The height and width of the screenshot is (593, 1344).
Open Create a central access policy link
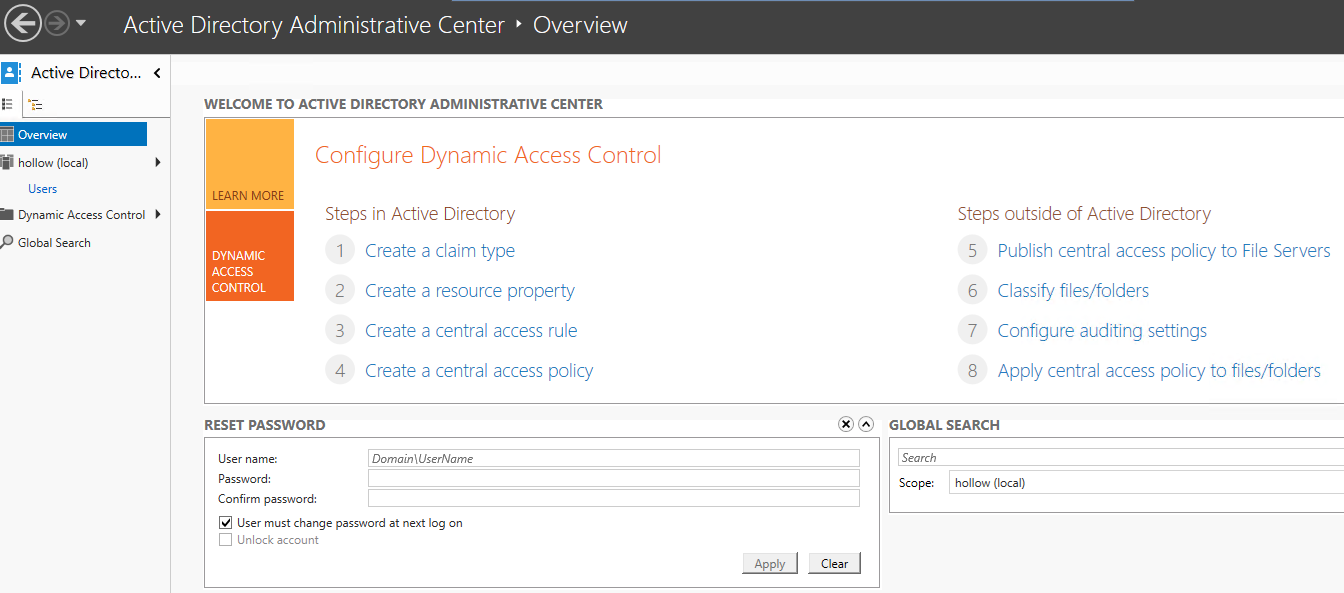pyautogui.click(x=479, y=371)
